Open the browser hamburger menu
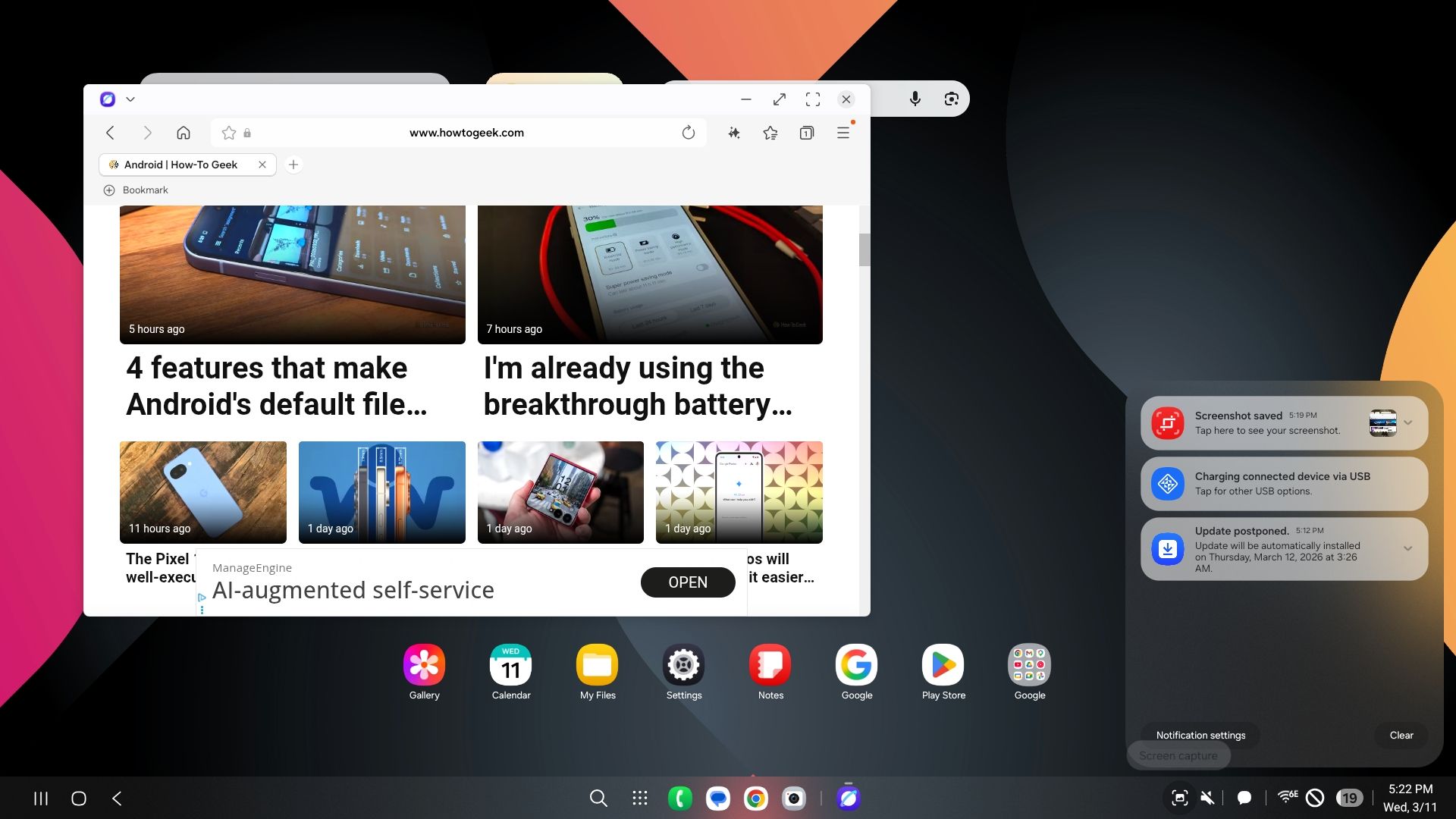 843,133
